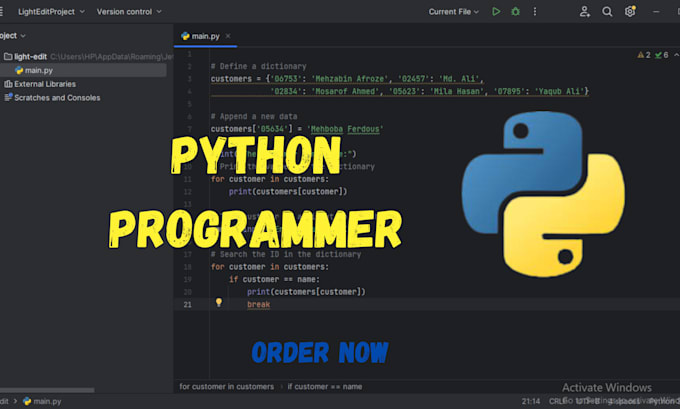Click 'Yaqub Ali' string on line 4
The image size is (680, 409).
tap(559, 91)
